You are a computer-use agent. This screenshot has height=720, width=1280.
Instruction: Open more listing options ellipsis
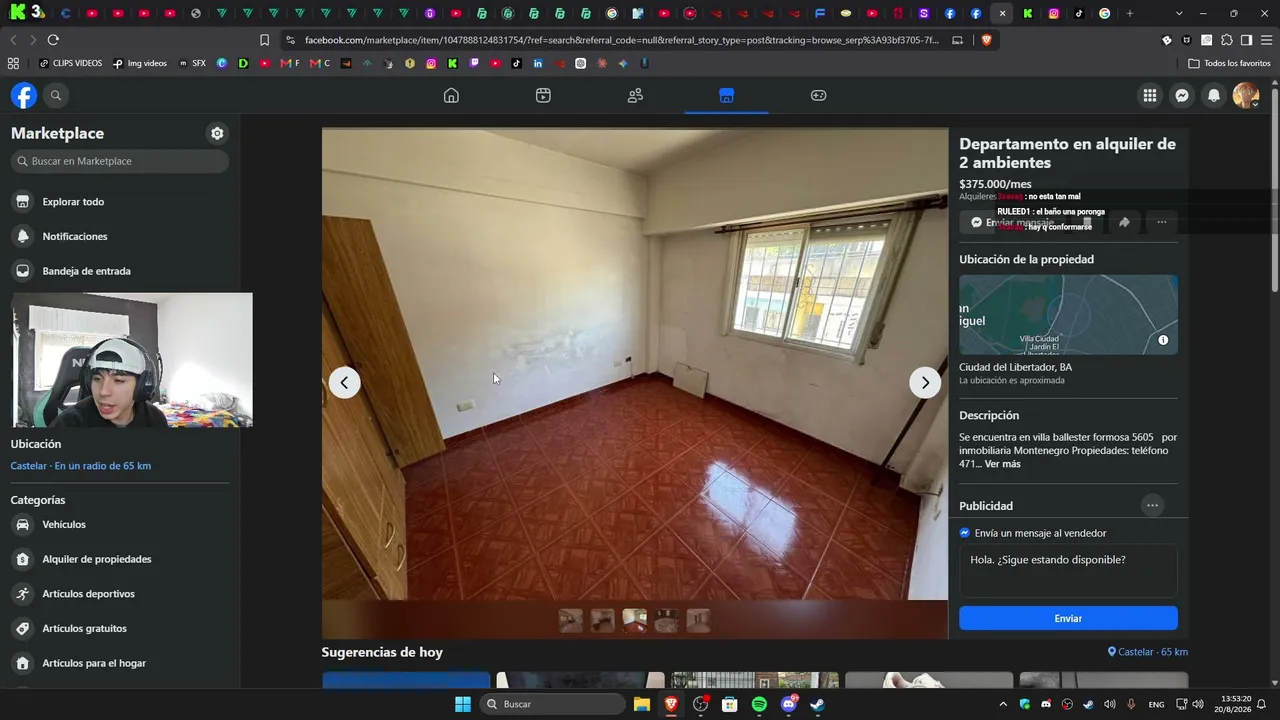1161,222
